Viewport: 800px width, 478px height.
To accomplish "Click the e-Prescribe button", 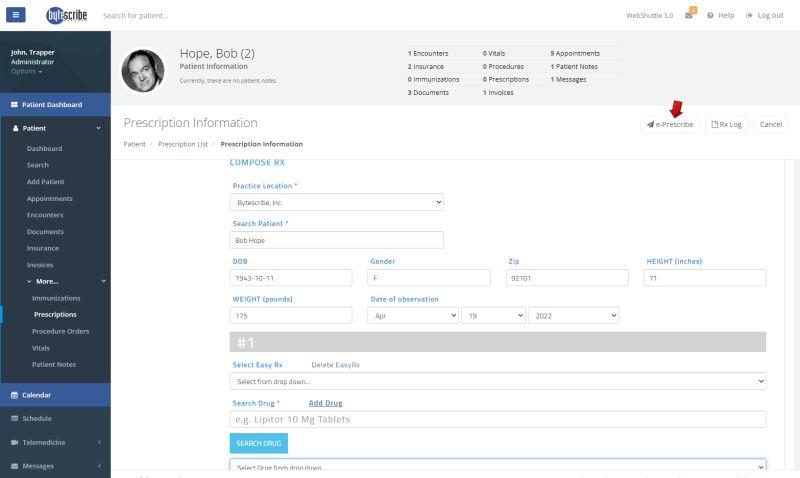I will click(670, 124).
